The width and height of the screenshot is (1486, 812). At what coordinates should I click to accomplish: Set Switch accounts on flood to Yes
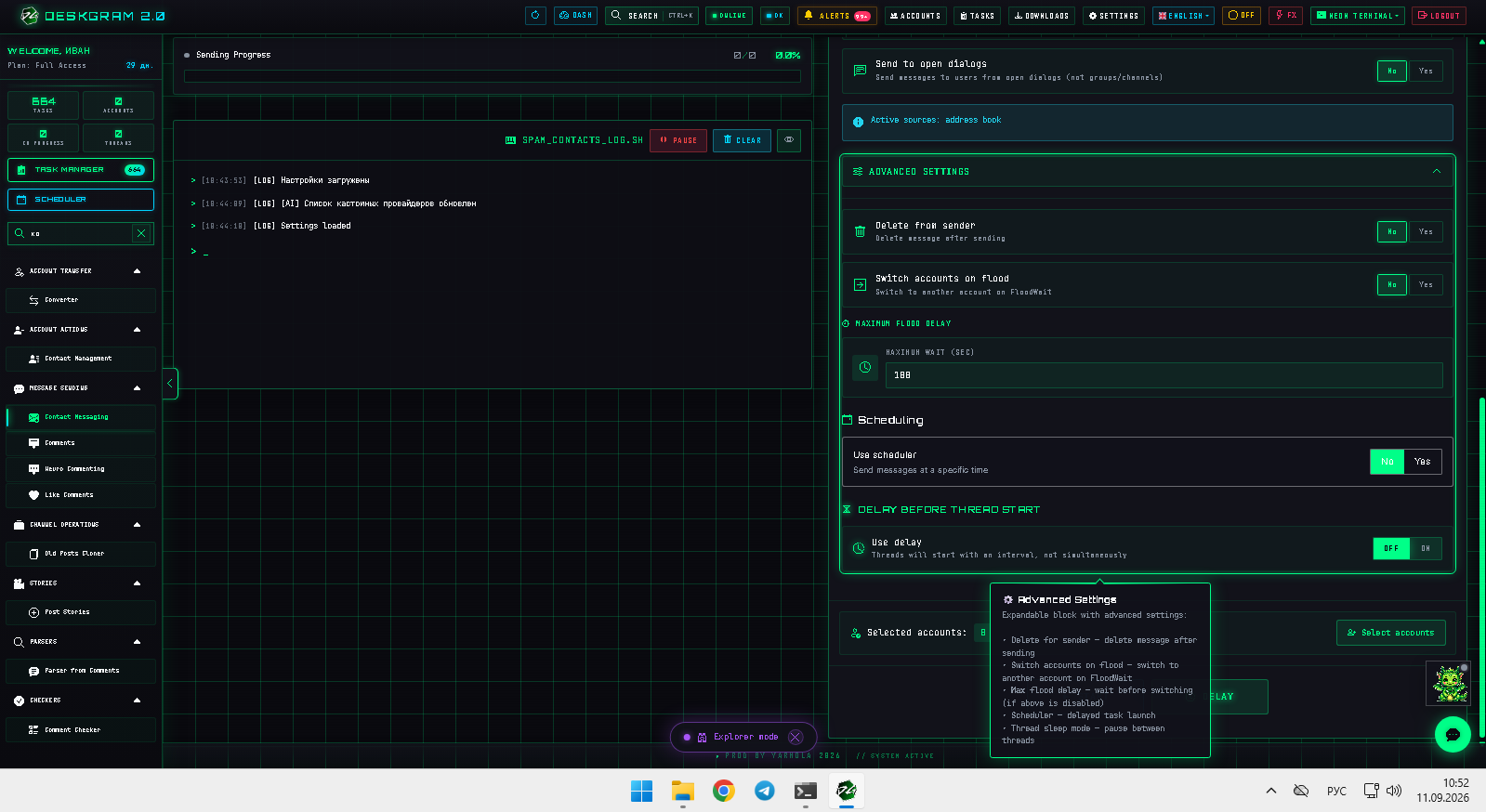tap(1426, 284)
